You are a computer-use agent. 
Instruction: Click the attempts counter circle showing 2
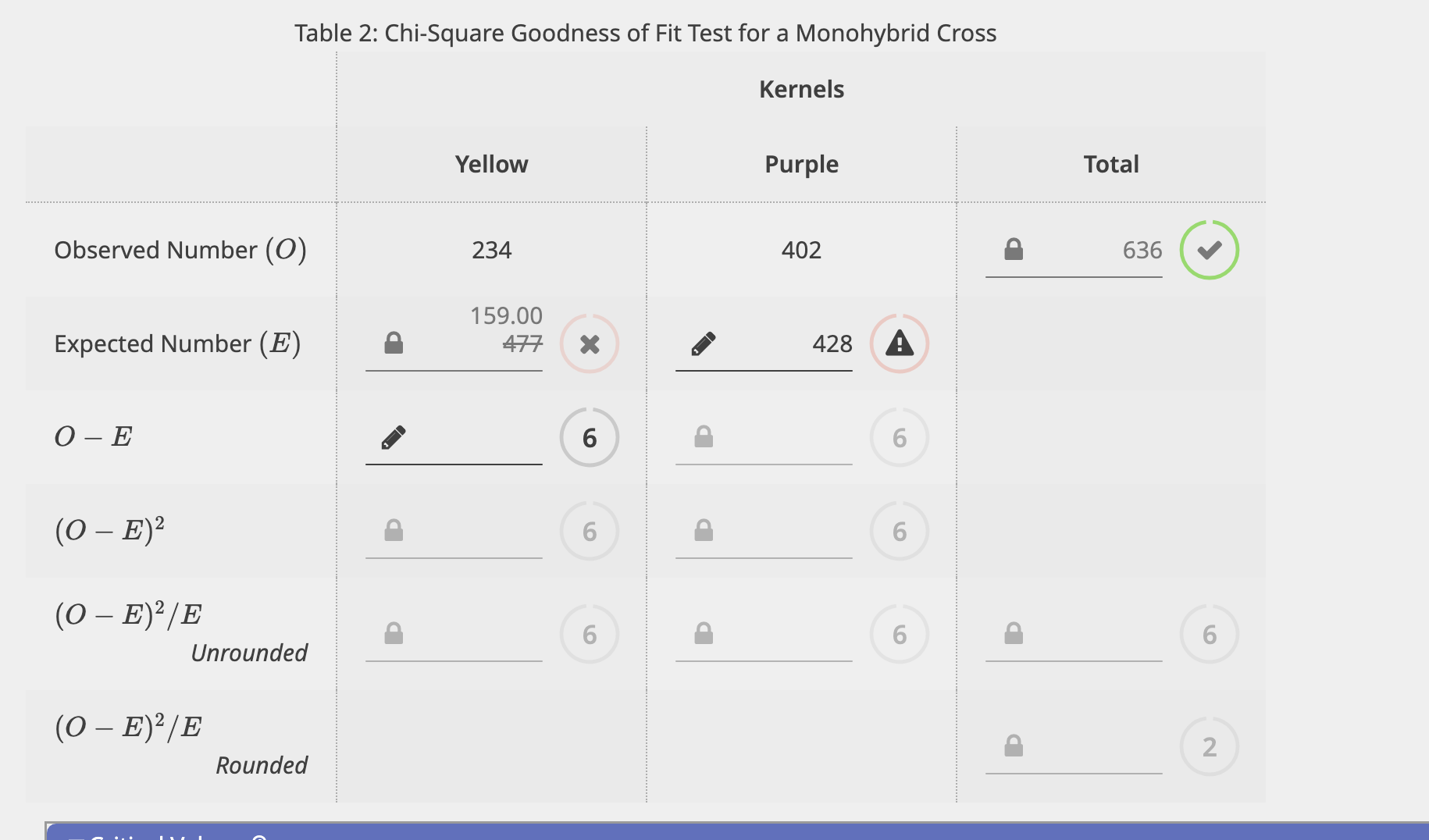coord(1210,746)
